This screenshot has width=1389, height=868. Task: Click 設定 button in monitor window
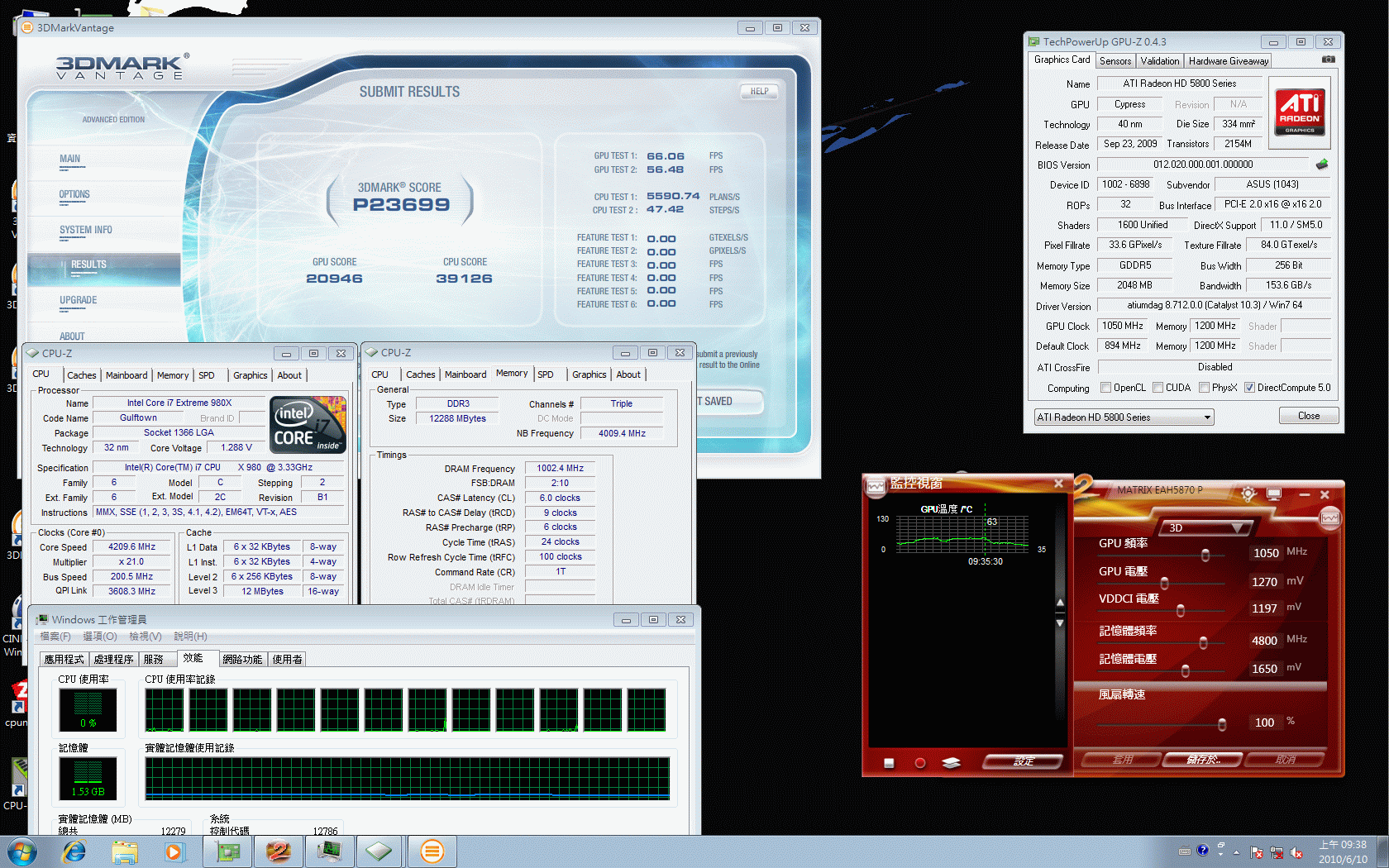(1024, 762)
